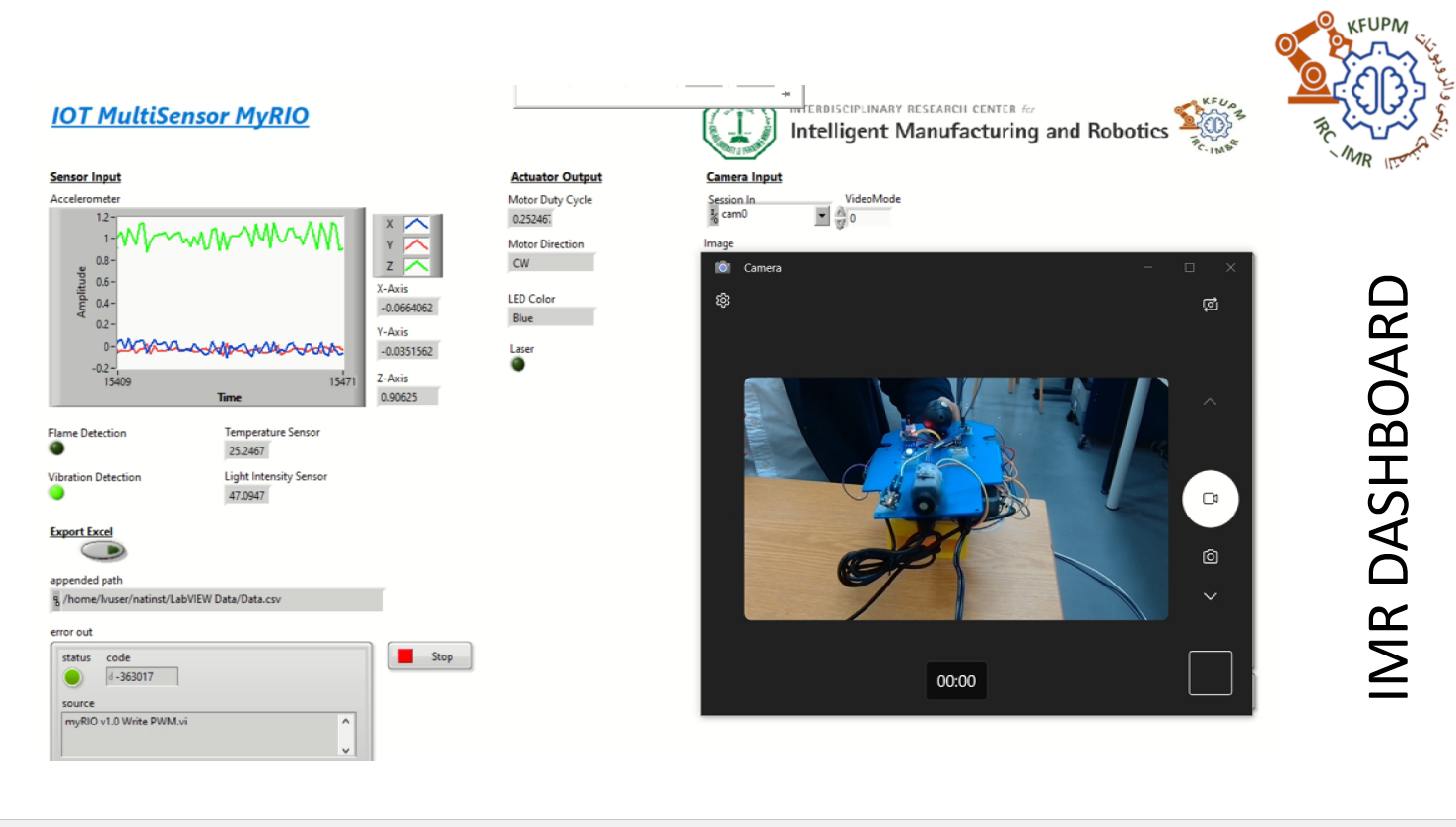Open the camera roll thumbnail box
Screen dimensions: 1456x827
1210,673
